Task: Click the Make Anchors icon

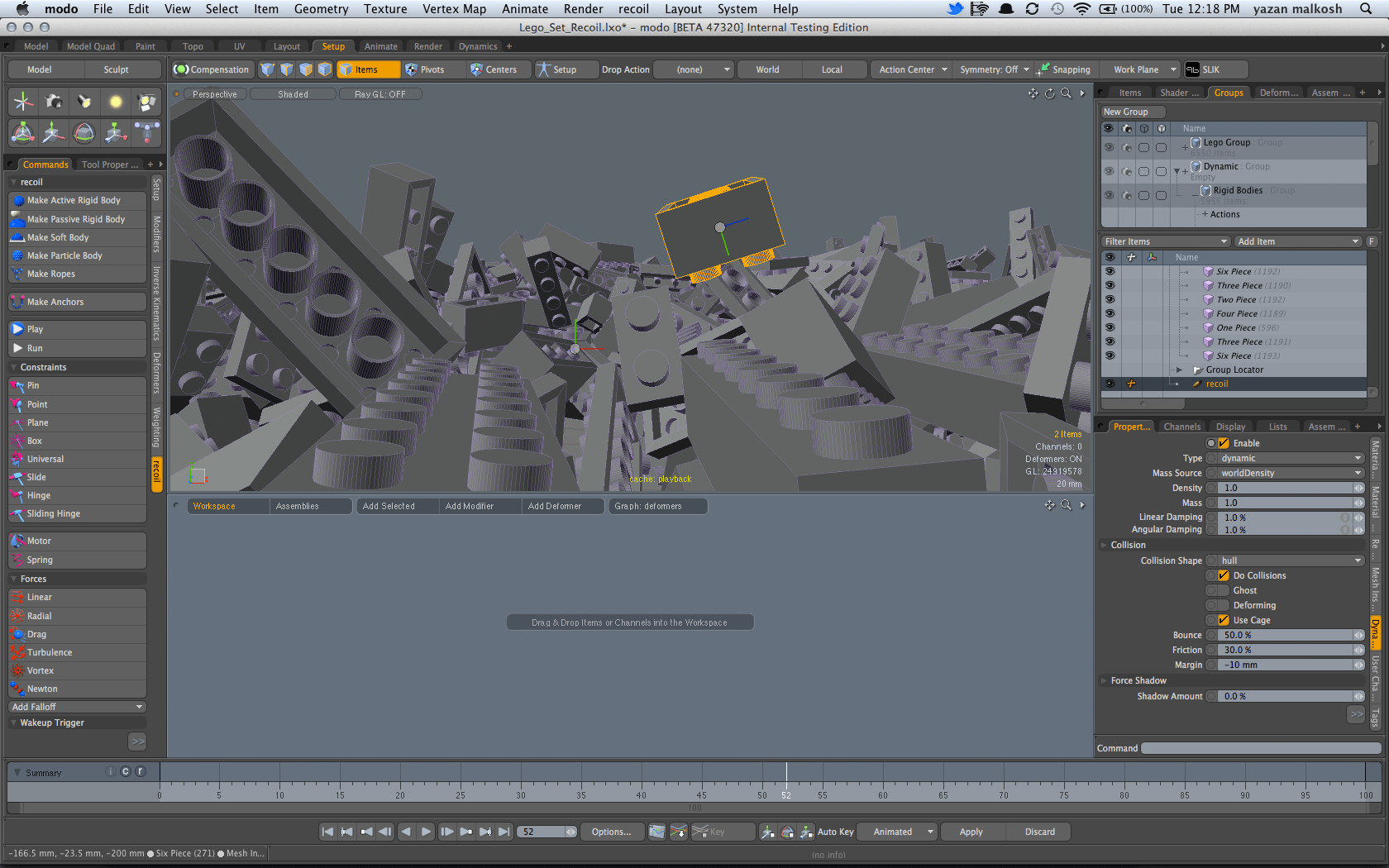Action: point(18,302)
